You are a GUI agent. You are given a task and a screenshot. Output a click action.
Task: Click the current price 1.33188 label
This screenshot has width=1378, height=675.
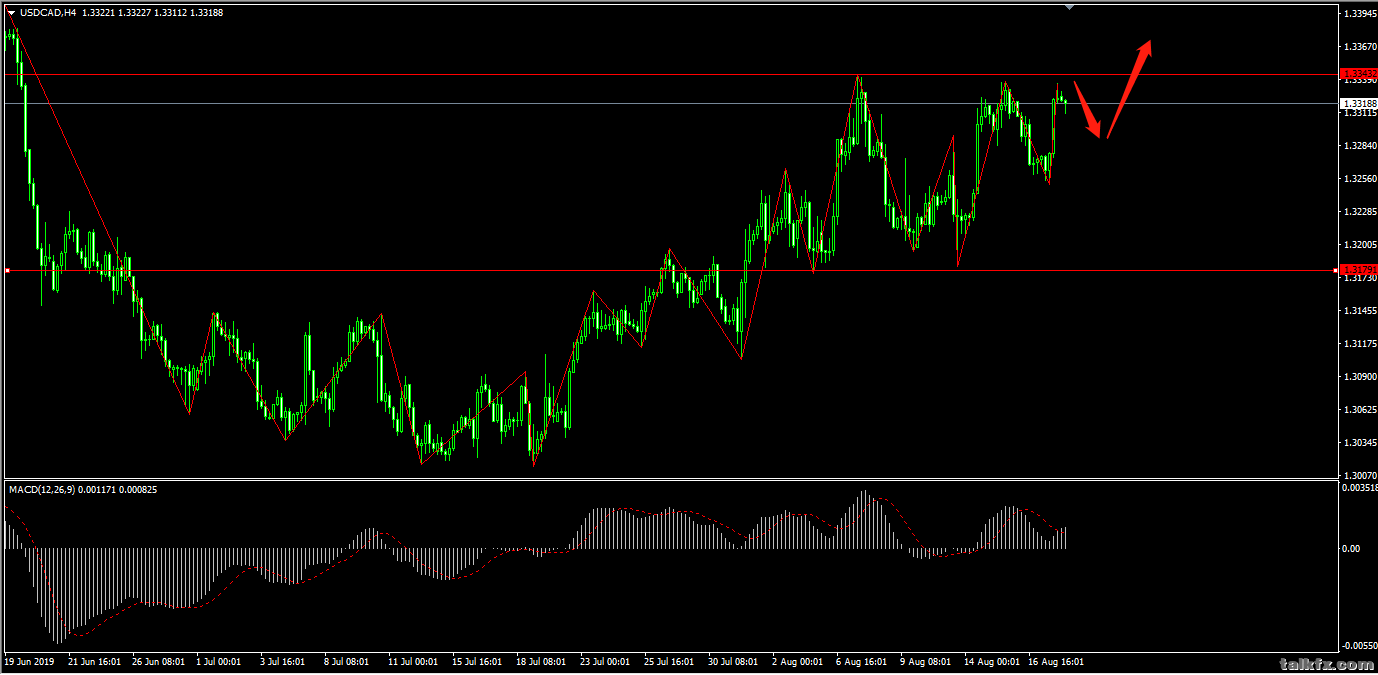(1357, 103)
